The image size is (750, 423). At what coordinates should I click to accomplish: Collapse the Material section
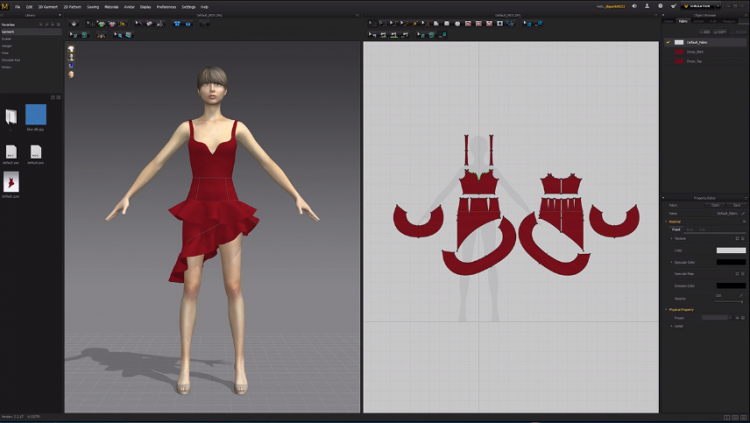tap(667, 221)
